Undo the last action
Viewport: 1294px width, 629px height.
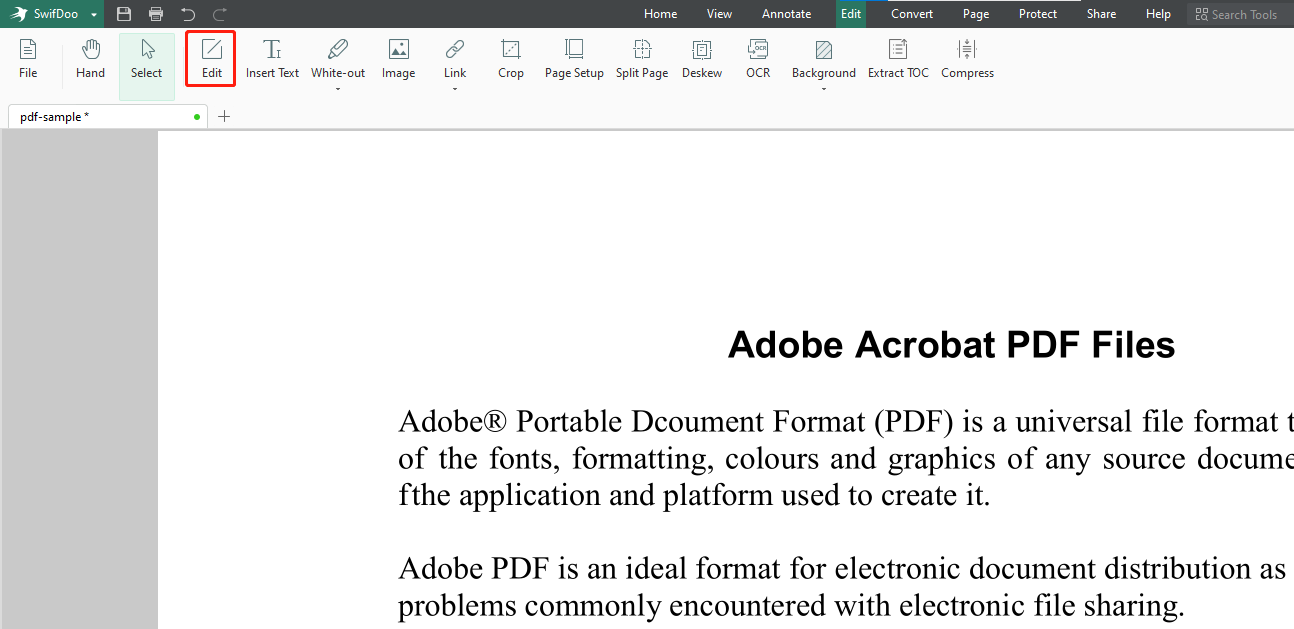188,14
